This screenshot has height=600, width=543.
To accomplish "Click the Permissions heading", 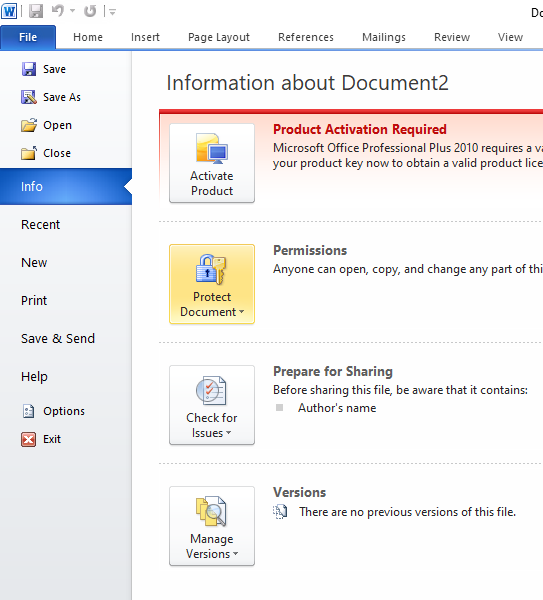I will point(310,250).
